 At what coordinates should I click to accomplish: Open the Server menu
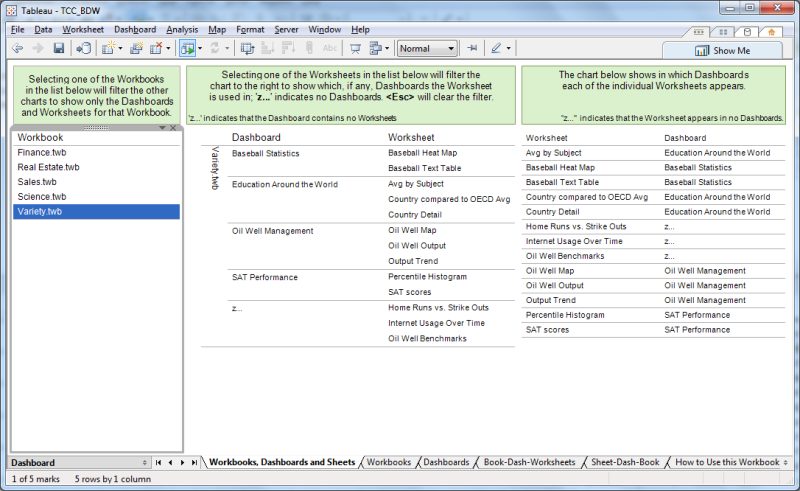(286, 30)
